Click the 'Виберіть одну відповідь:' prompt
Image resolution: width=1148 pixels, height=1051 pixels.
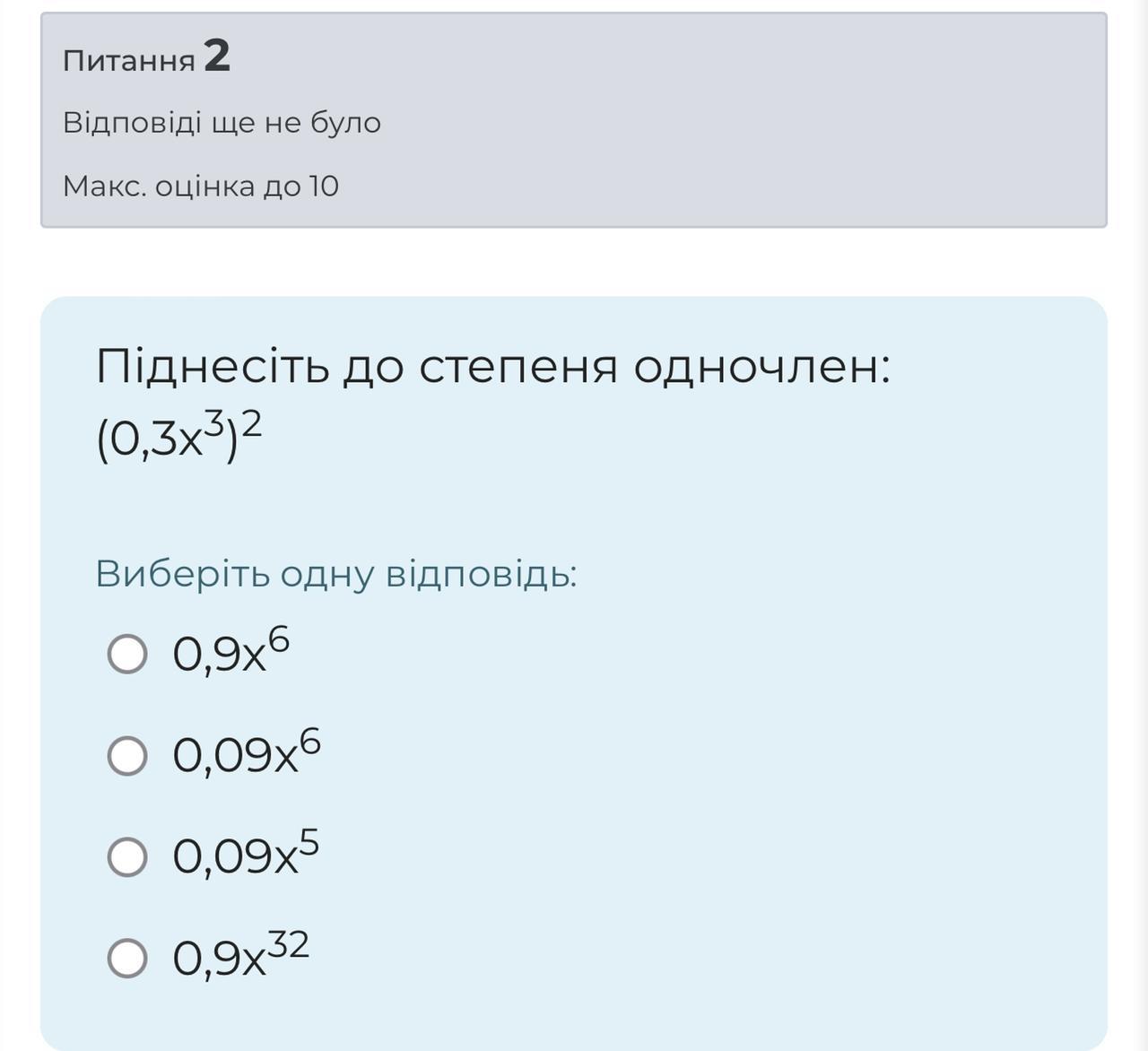(335, 574)
